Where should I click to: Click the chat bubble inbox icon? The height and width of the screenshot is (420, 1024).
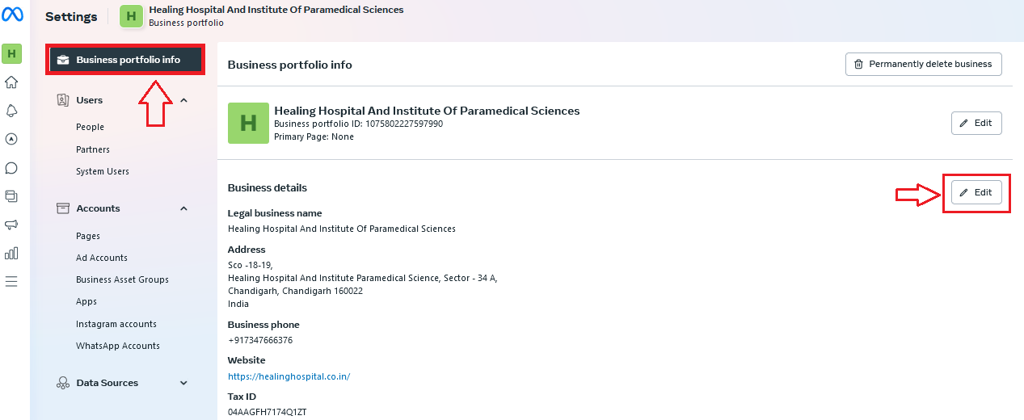click(x=12, y=168)
